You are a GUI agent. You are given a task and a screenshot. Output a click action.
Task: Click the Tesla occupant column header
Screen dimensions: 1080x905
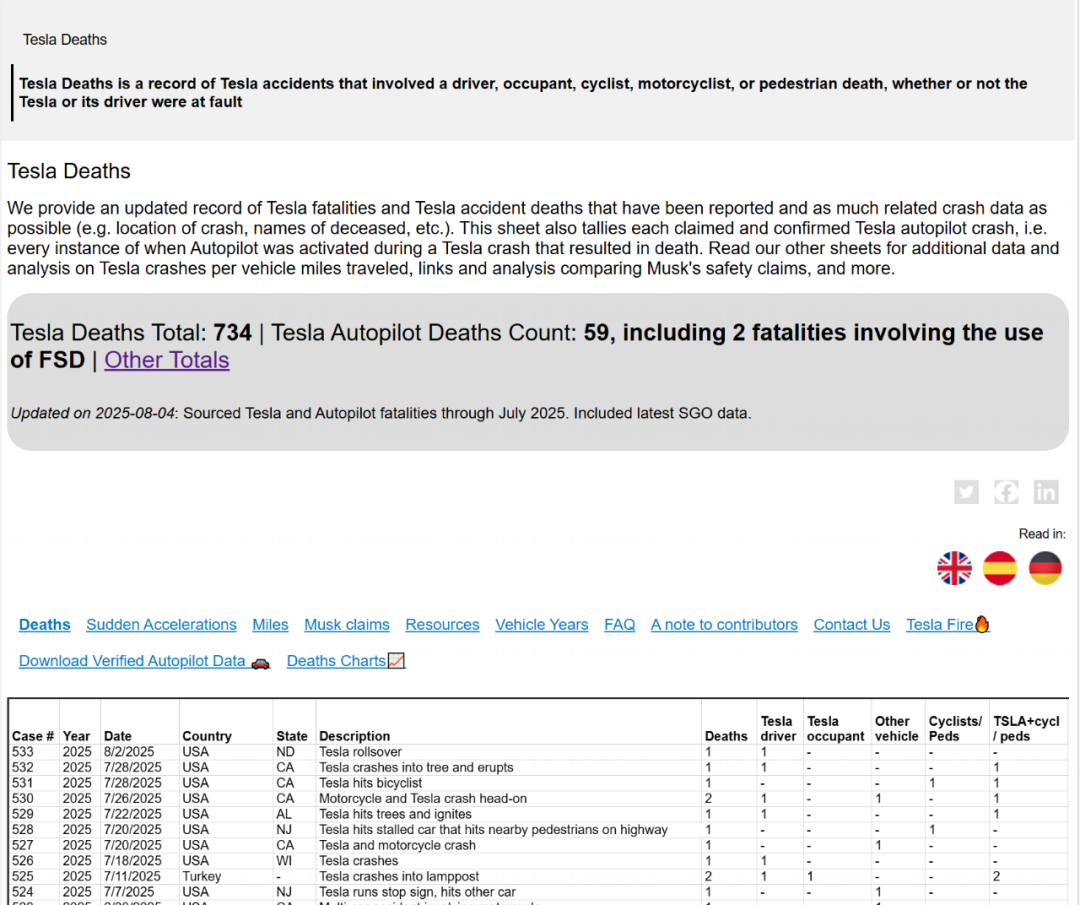[x=835, y=729]
